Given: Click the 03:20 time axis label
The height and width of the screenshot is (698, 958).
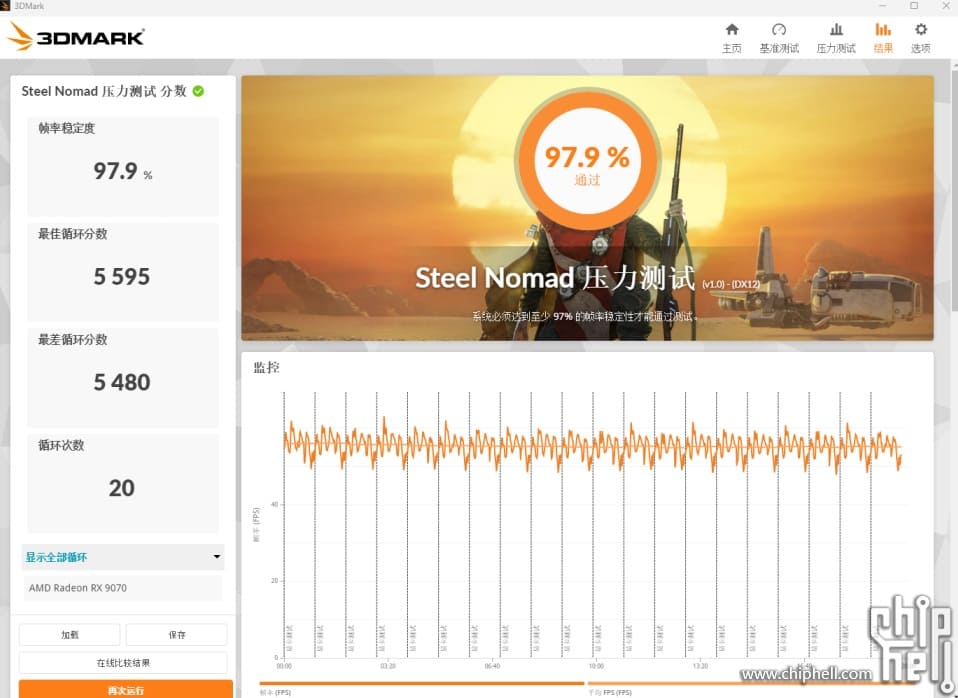Looking at the screenshot, I should click(x=388, y=666).
